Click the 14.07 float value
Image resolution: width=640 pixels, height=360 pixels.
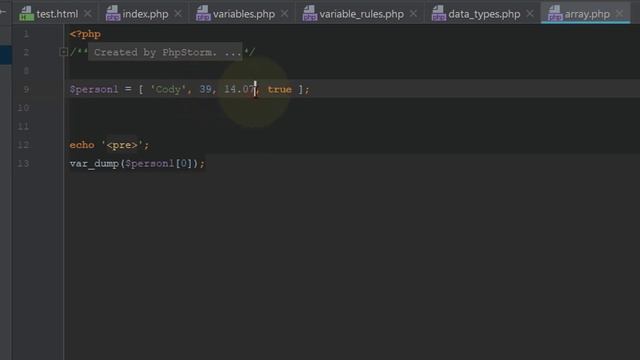point(239,89)
